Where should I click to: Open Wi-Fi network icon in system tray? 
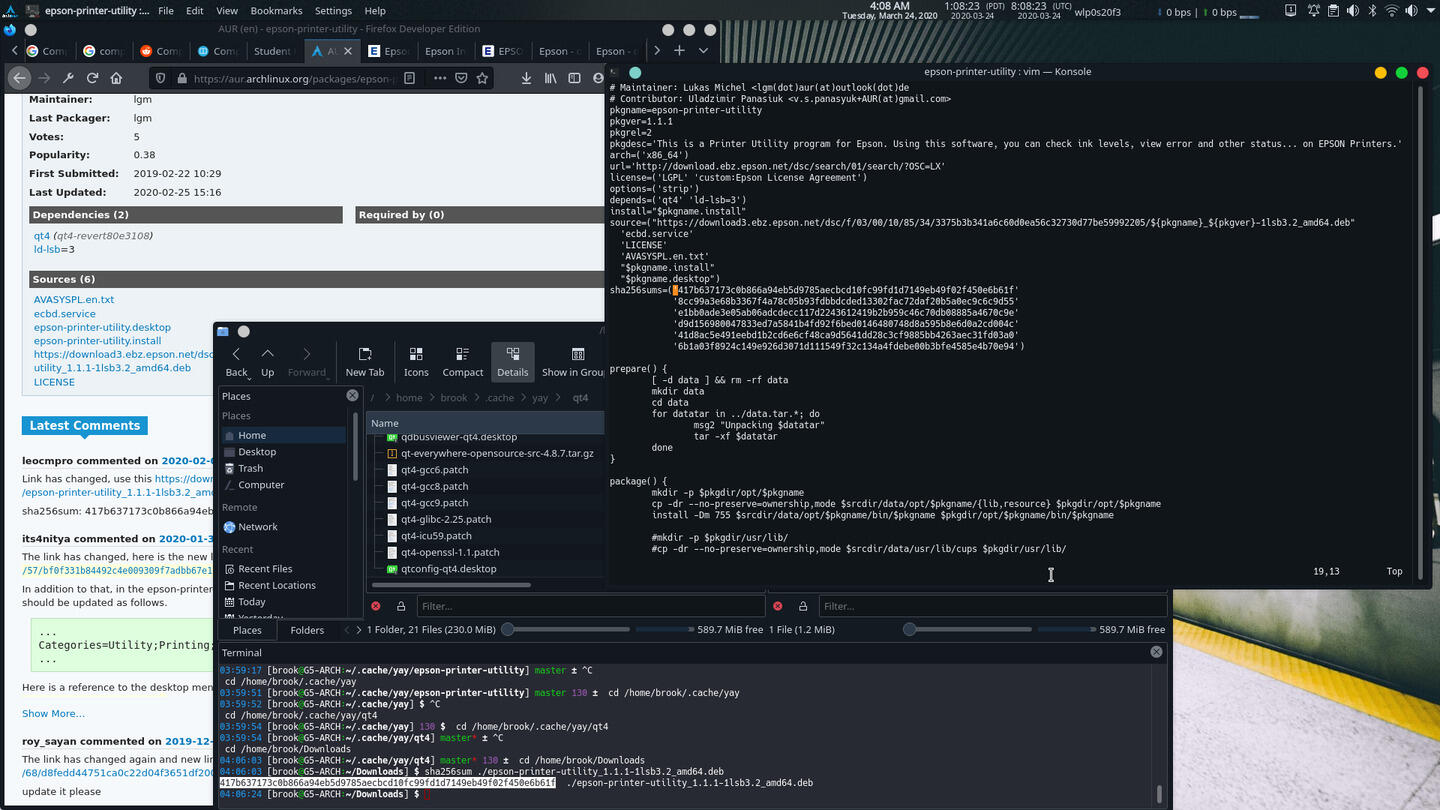[1391, 12]
